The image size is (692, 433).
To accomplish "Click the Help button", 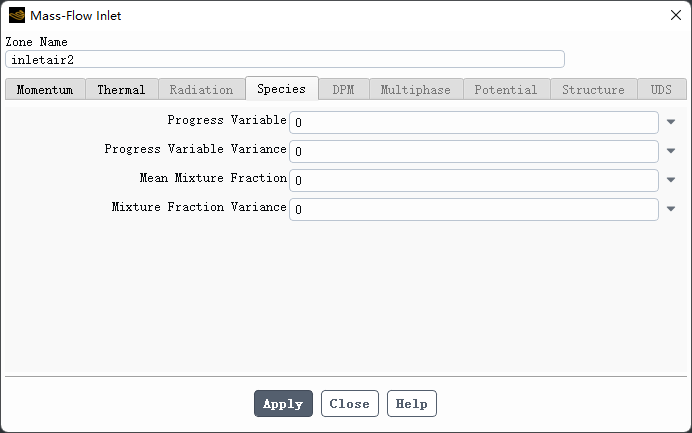I will [x=411, y=404].
